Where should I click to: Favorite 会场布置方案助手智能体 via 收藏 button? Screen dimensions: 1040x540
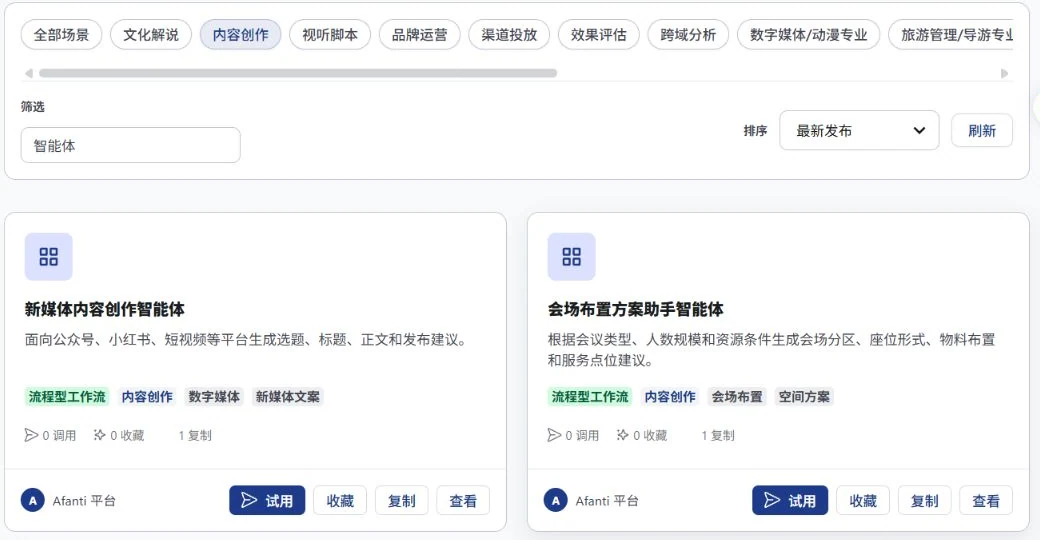[863, 500]
